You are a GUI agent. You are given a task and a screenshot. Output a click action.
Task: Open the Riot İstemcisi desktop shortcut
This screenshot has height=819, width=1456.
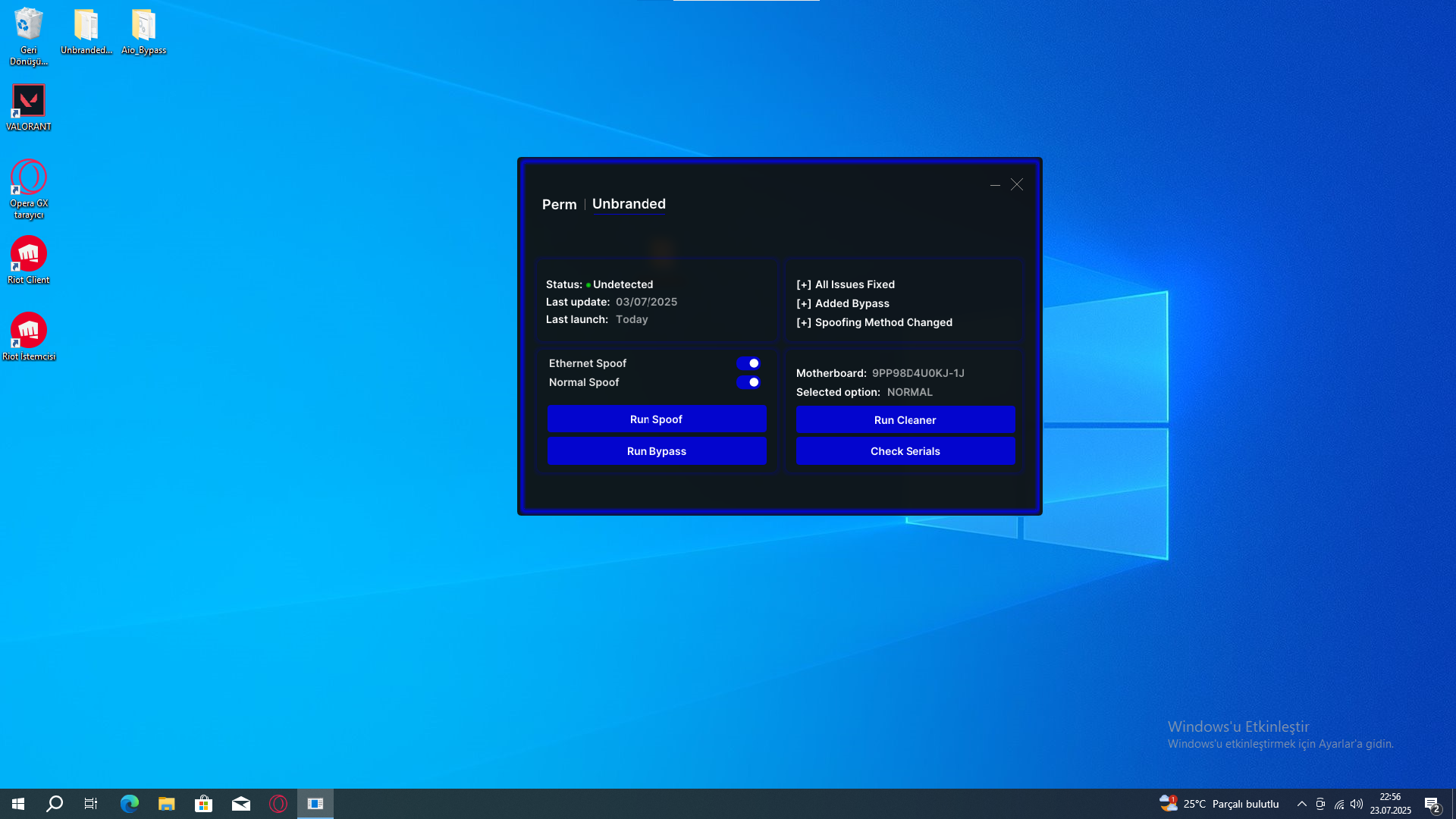[29, 331]
